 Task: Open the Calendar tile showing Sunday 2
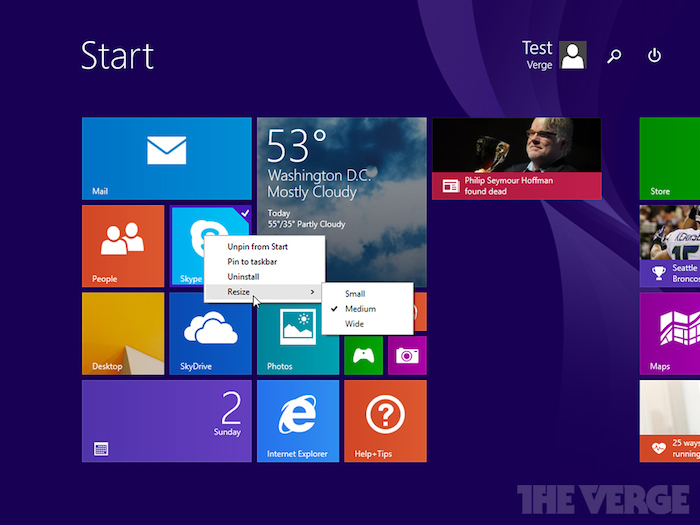[x=167, y=421]
